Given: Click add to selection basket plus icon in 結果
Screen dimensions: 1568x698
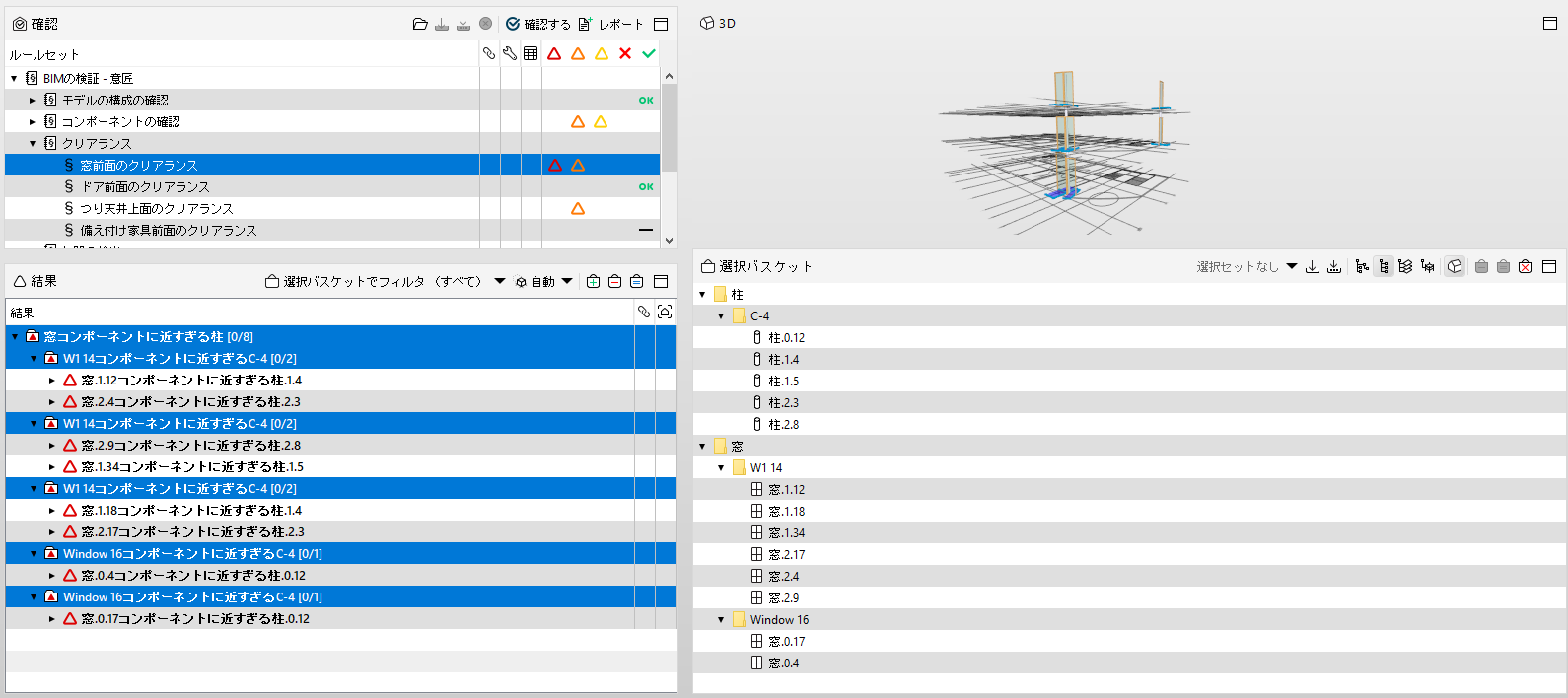Looking at the screenshot, I should tap(593, 281).
